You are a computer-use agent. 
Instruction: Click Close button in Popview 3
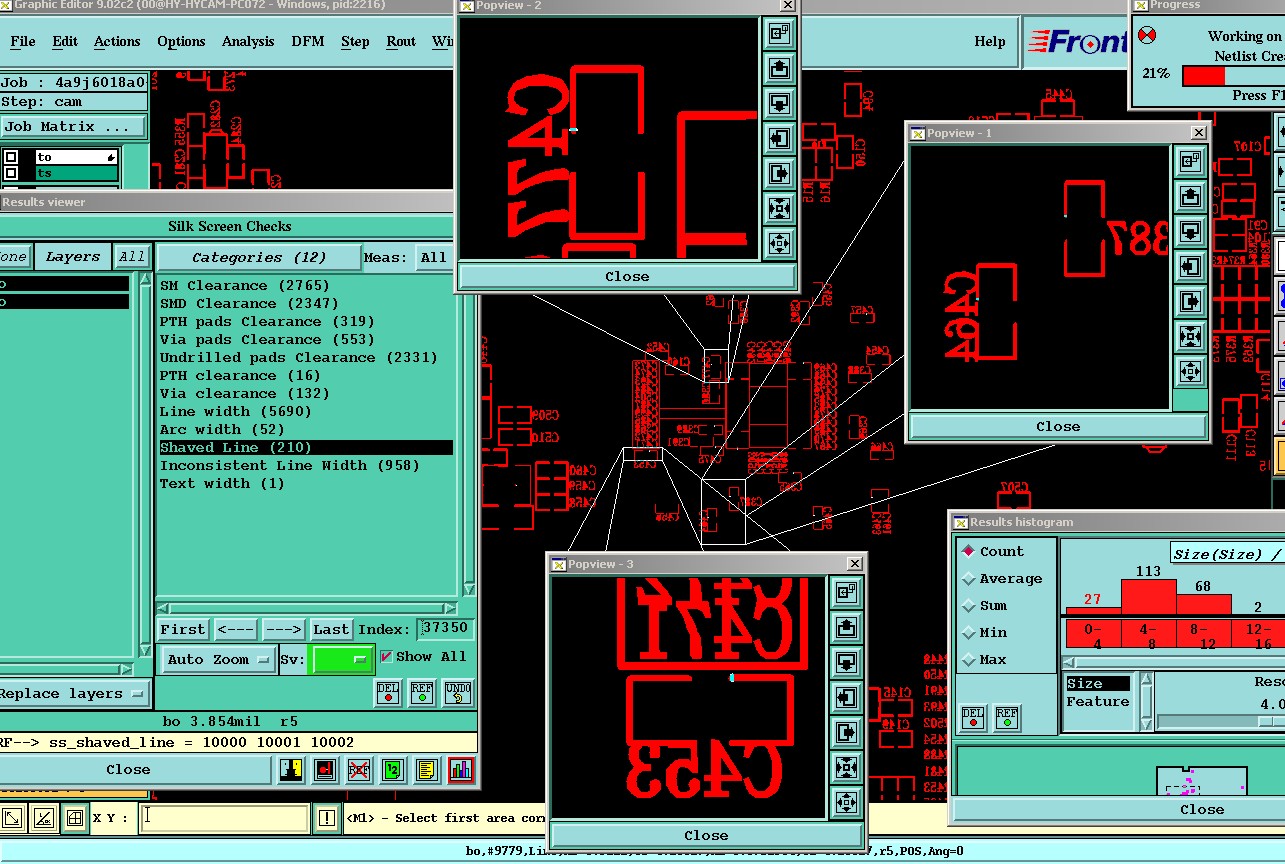click(x=706, y=835)
